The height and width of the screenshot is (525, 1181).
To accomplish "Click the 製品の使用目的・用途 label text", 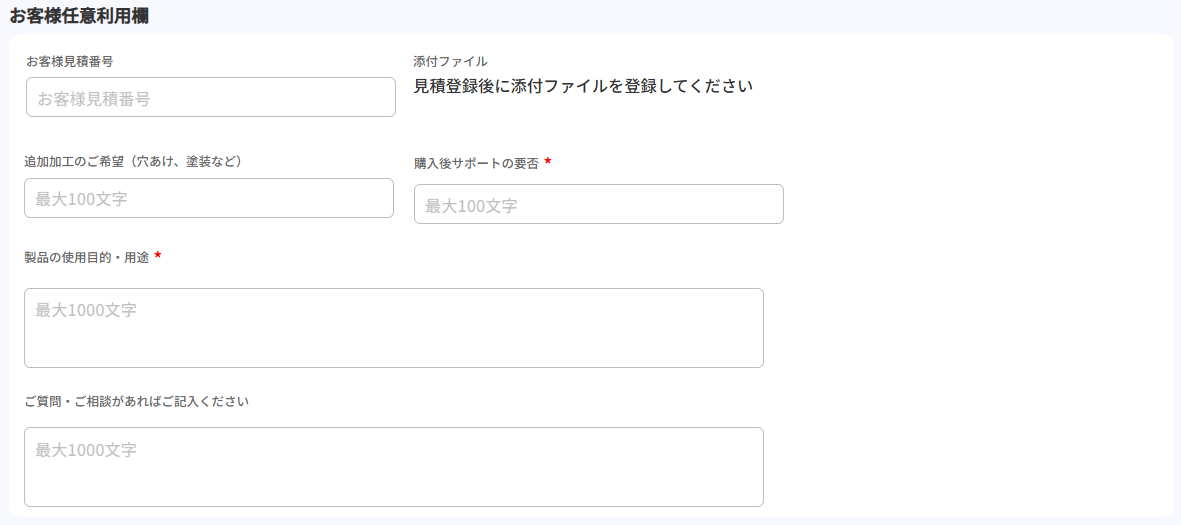I will click(87, 258).
